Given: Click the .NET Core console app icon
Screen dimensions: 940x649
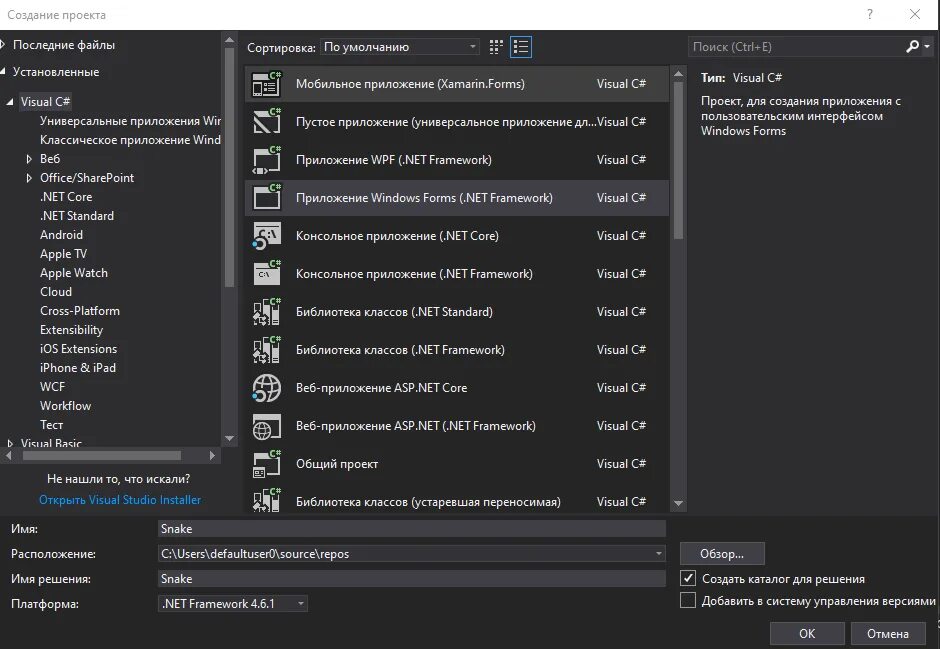Looking at the screenshot, I should 267,236.
